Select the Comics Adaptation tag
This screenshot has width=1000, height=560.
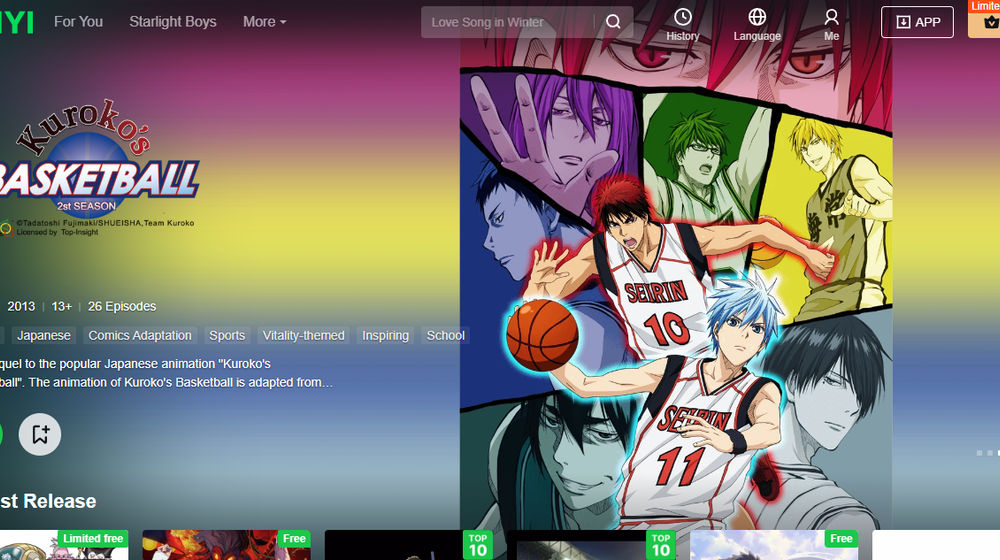click(140, 335)
